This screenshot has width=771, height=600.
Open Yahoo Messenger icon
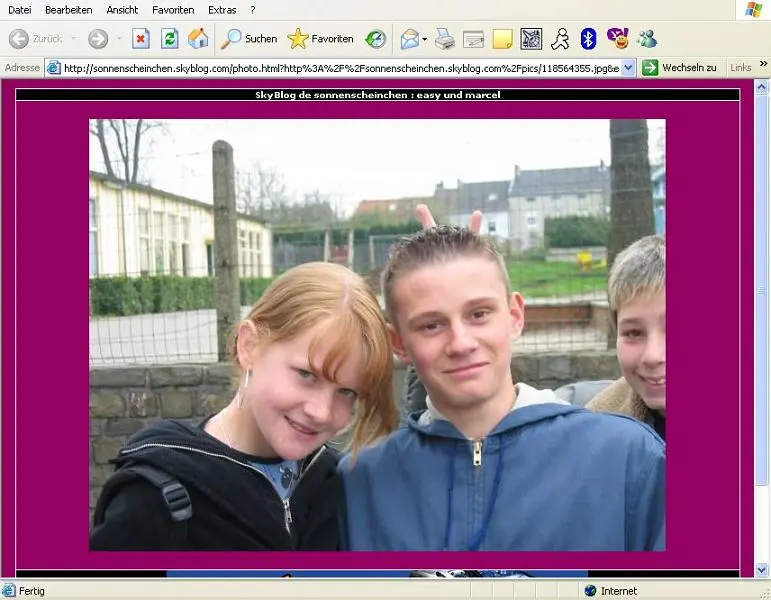click(618, 38)
